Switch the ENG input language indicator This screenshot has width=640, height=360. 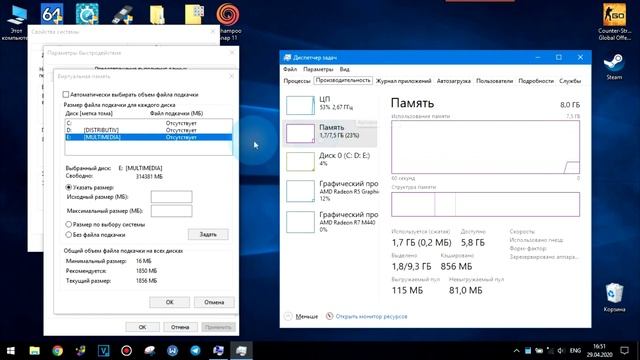(x=575, y=351)
